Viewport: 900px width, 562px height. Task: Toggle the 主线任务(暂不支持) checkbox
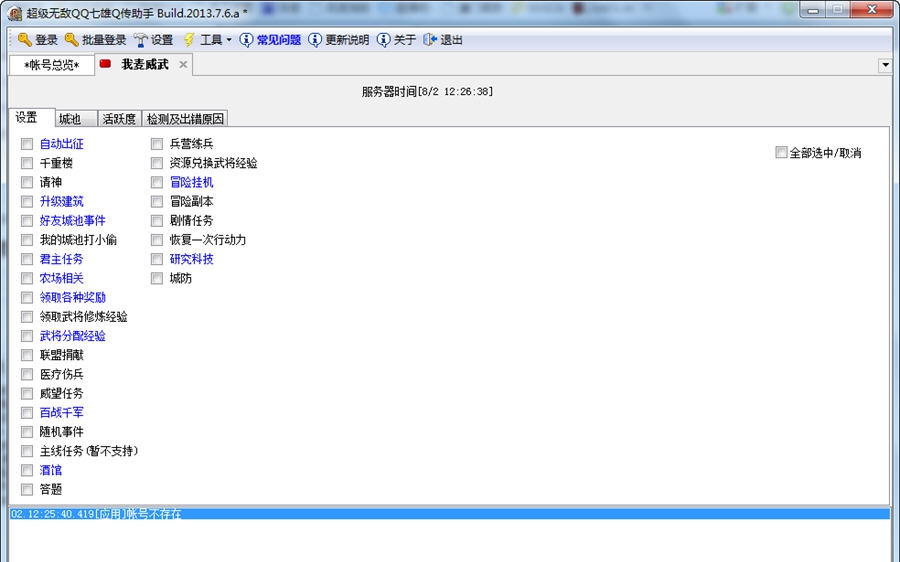(x=27, y=451)
